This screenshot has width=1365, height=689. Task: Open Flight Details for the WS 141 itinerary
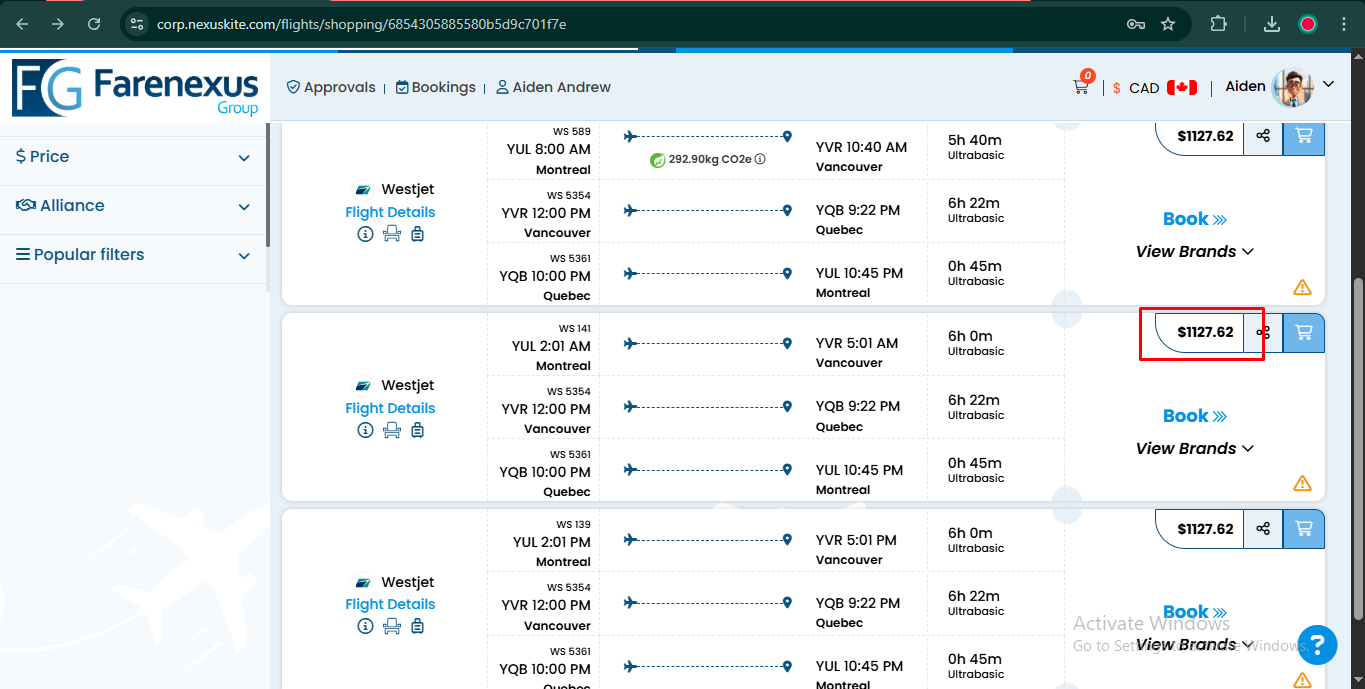coord(390,408)
